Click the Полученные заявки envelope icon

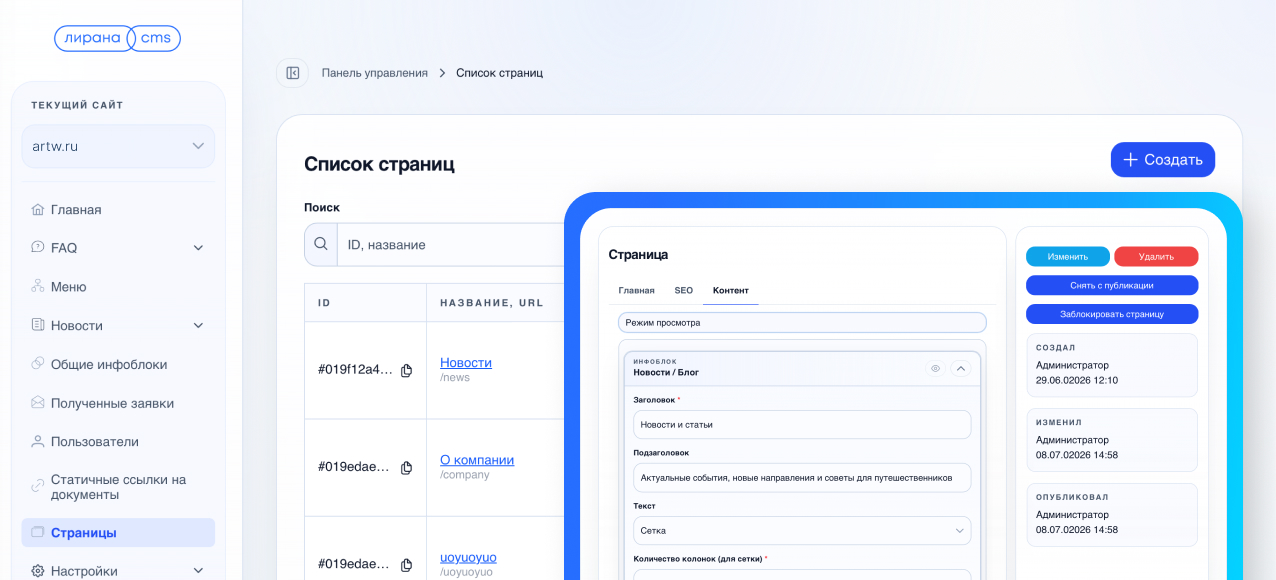click(x=38, y=404)
